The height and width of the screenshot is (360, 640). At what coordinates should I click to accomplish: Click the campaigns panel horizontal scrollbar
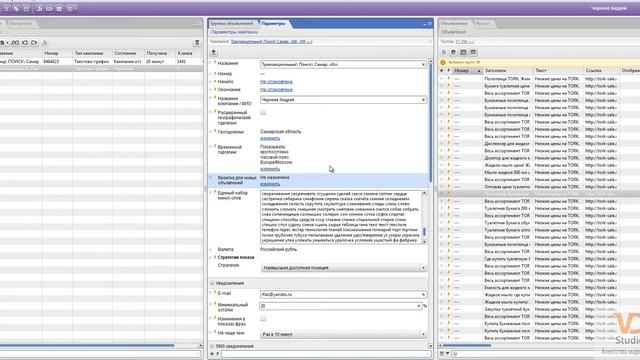(87, 346)
